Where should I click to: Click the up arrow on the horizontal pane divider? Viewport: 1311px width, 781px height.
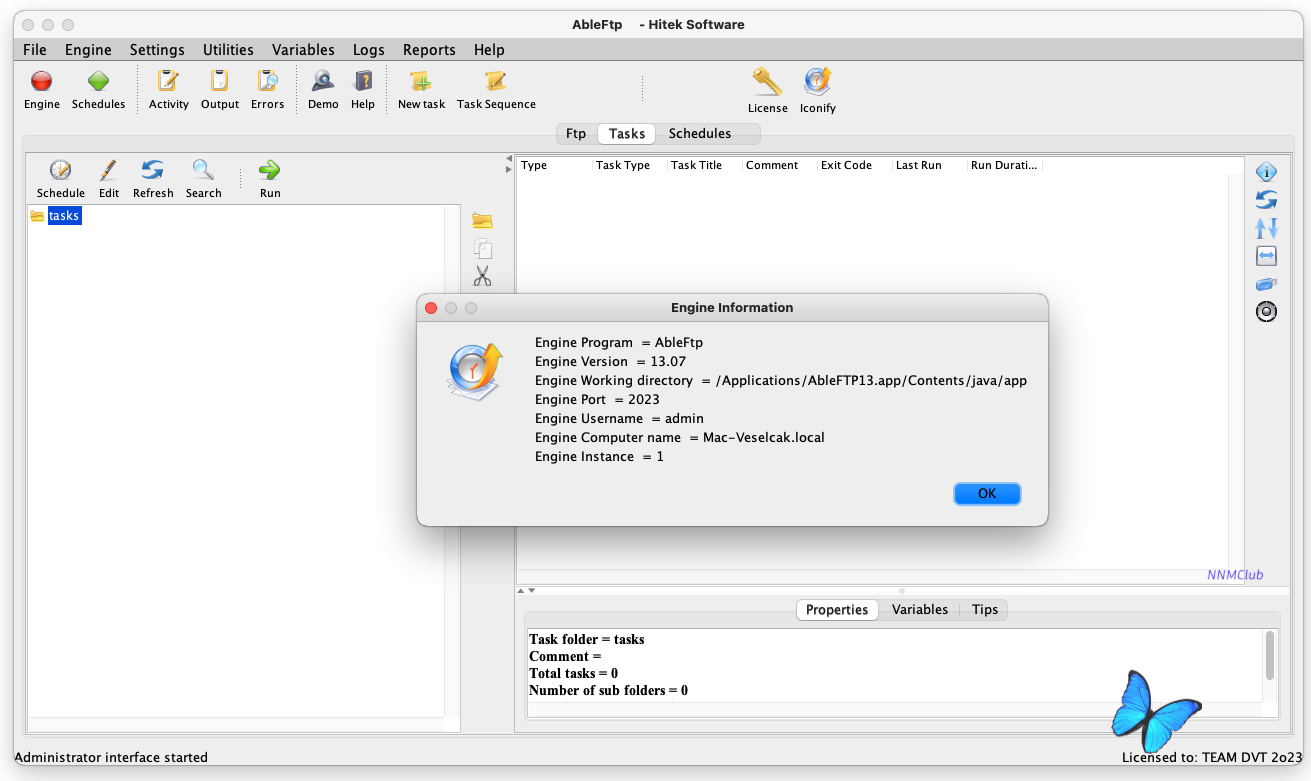point(520,591)
